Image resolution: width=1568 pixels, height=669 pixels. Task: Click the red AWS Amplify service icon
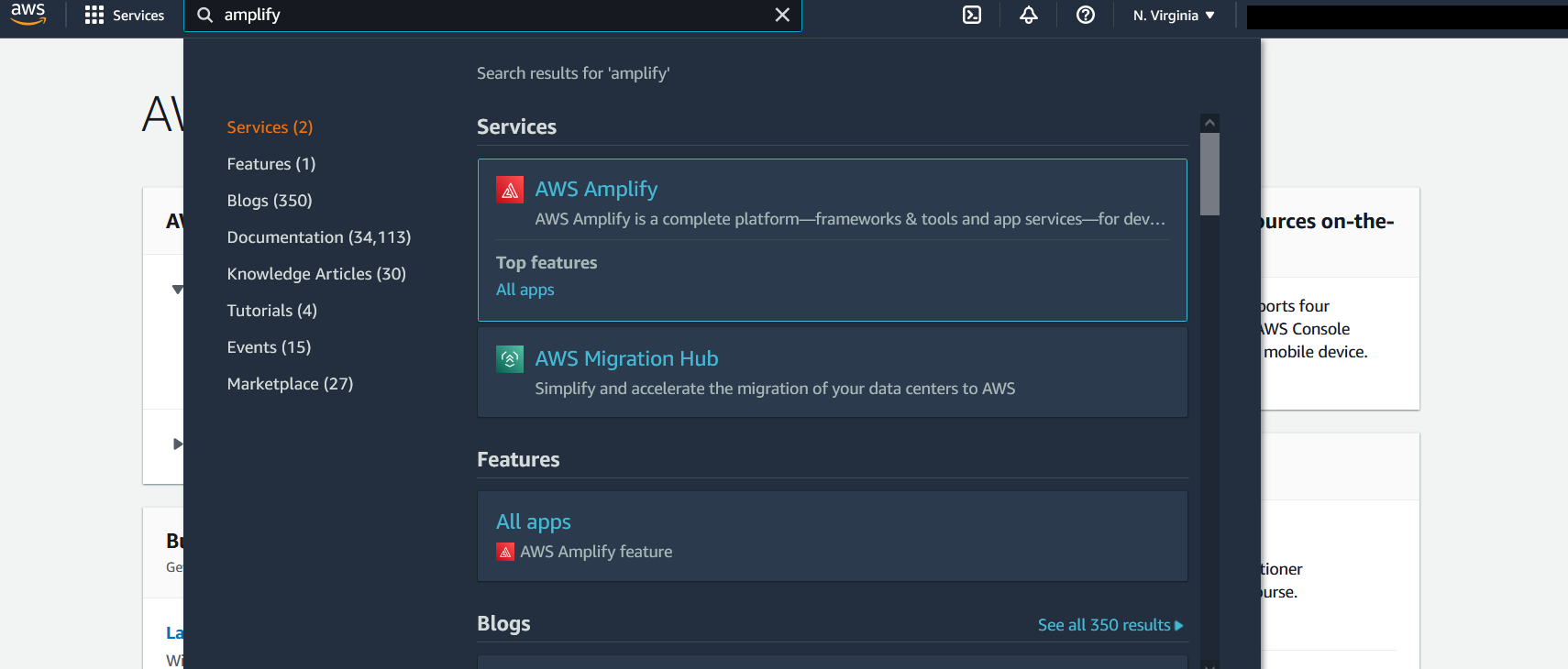pos(510,190)
